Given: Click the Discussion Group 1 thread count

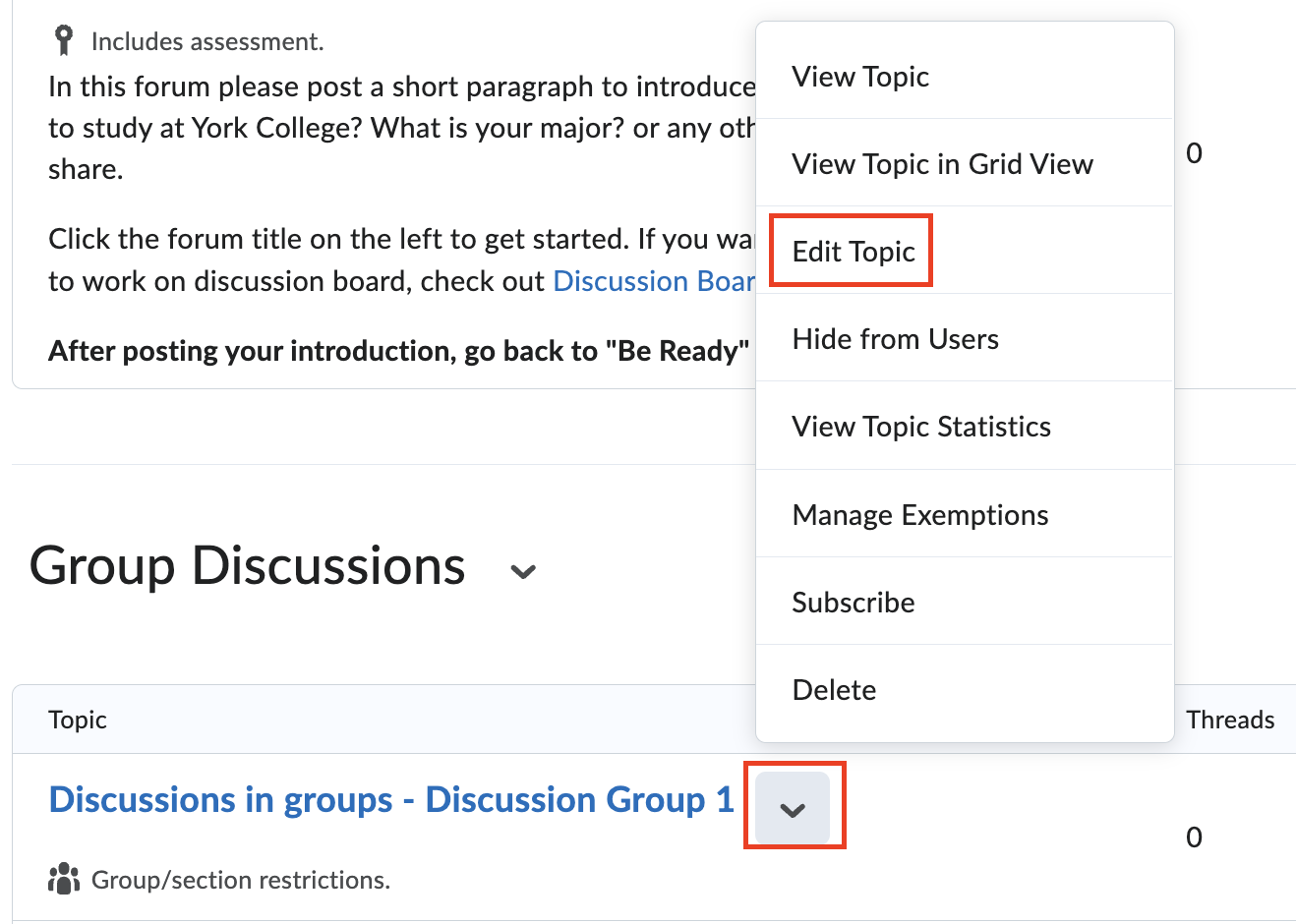Looking at the screenshot, I should point(1194,837).
